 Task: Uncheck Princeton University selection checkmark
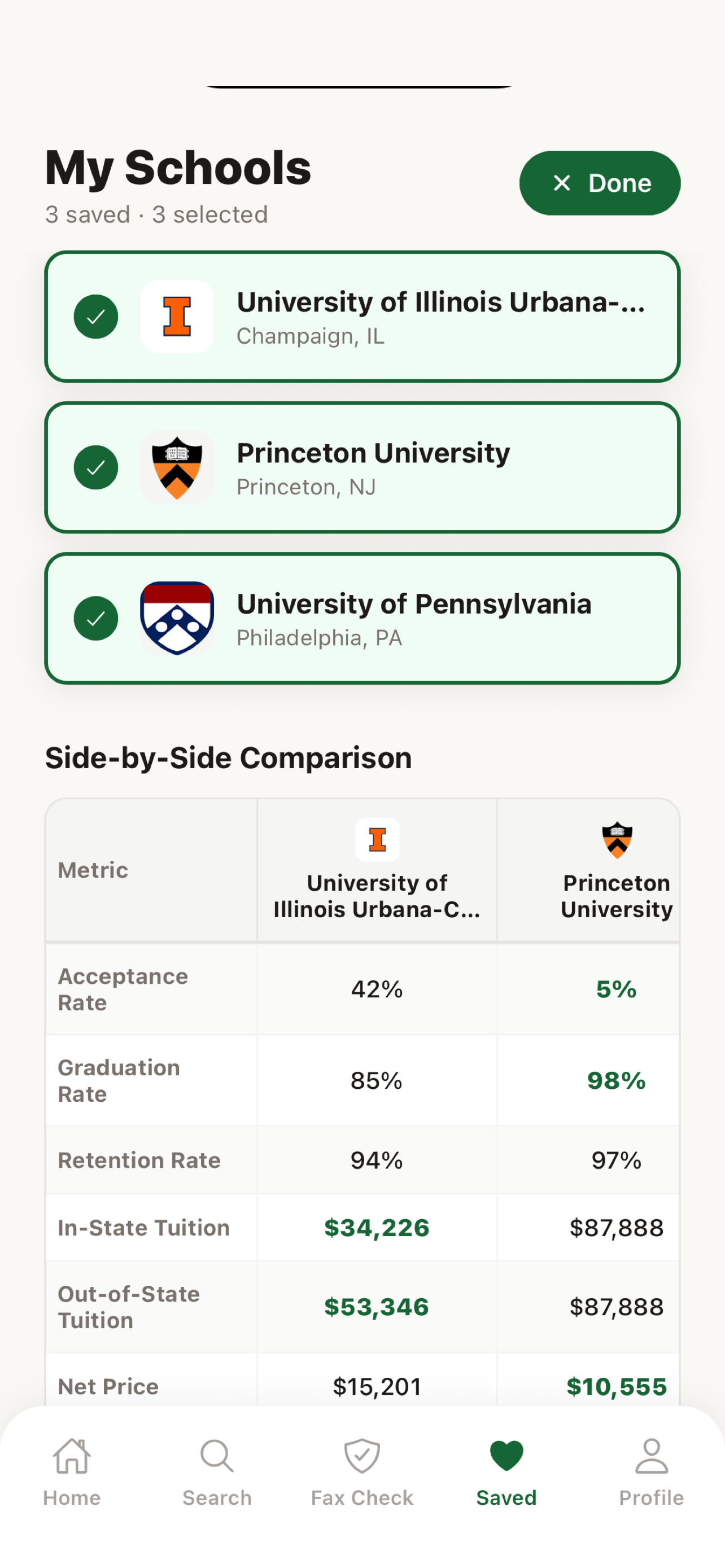pyautogui.click(x=96, y=467)
